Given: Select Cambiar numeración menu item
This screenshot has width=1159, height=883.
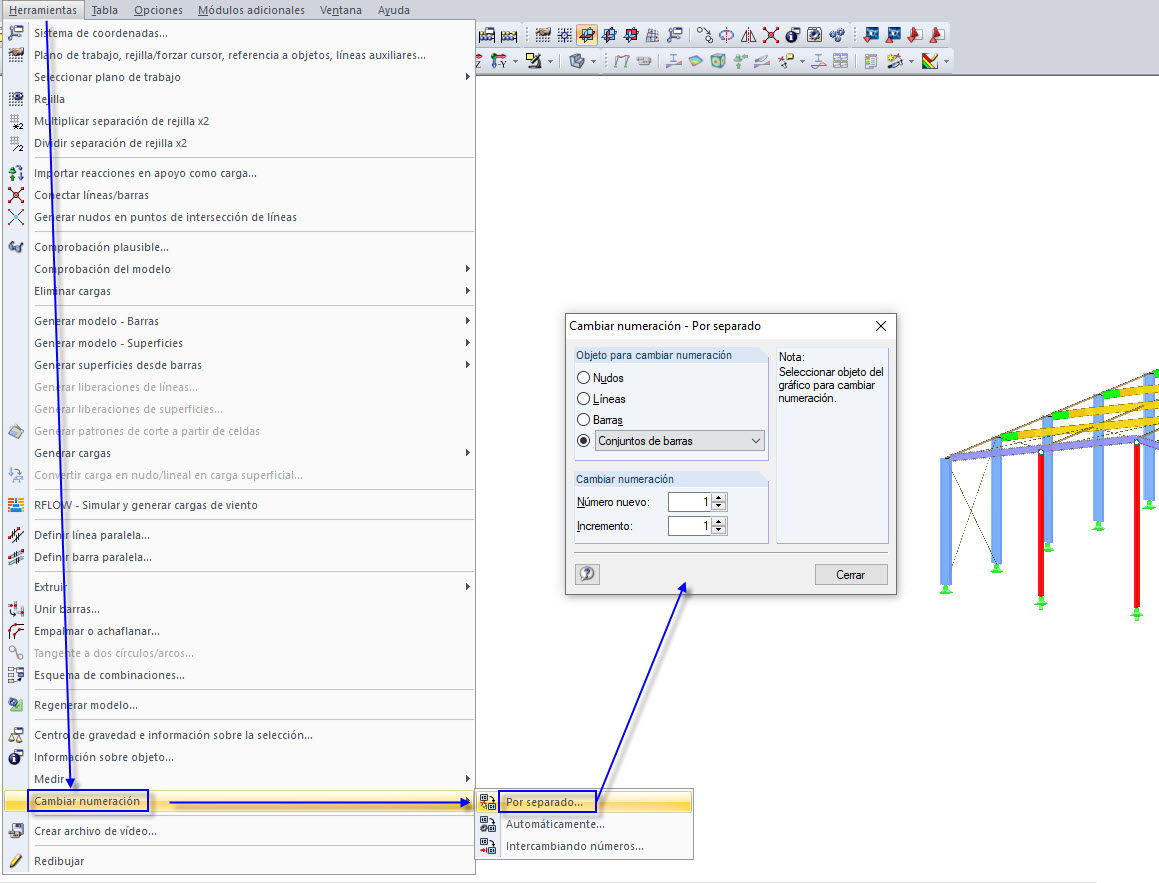Looking at the screenshot, I should click(239, 801).
